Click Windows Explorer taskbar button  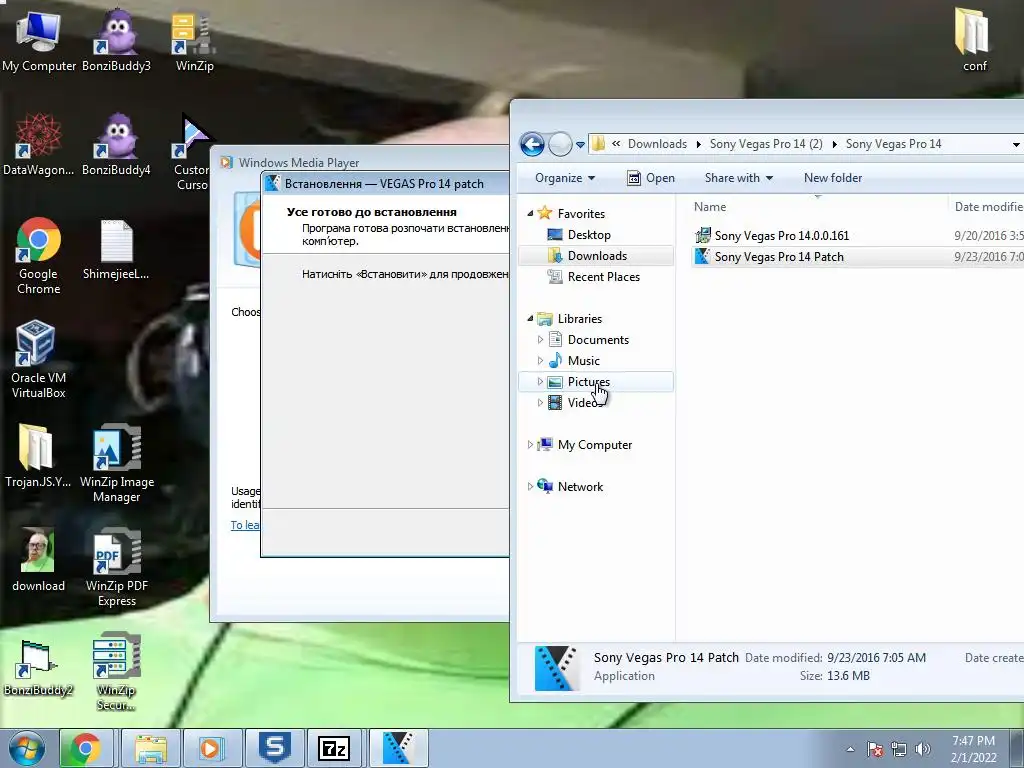click(151, 748)
